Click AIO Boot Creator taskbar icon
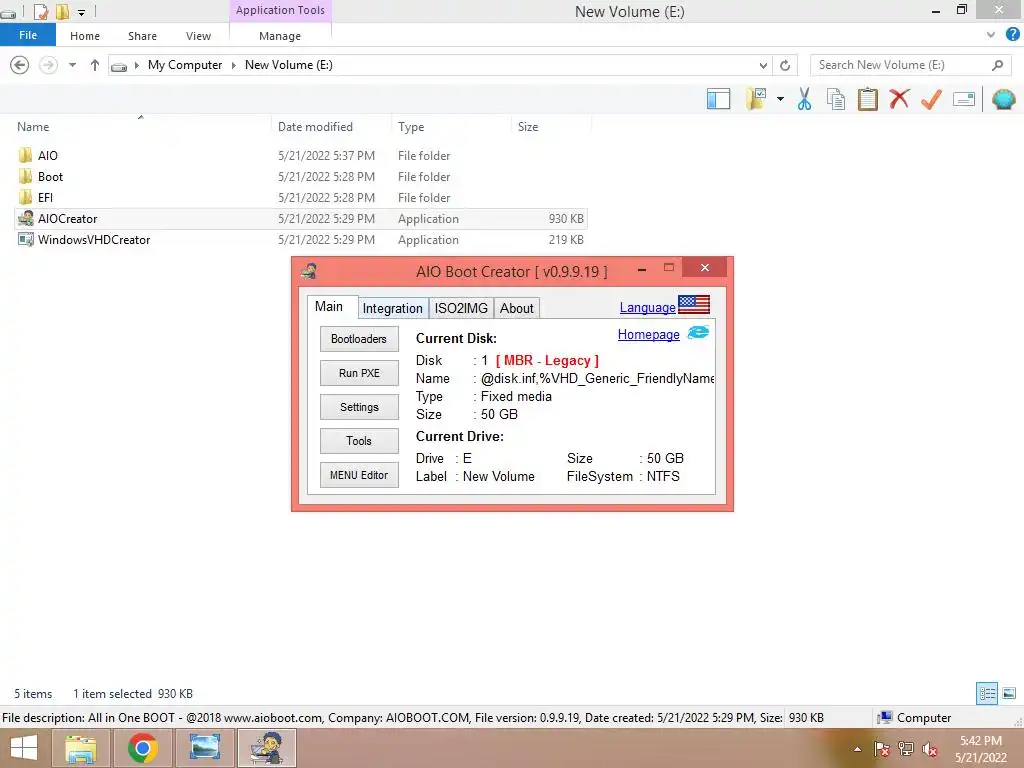Screen dimensions: 1024x768 267,748
